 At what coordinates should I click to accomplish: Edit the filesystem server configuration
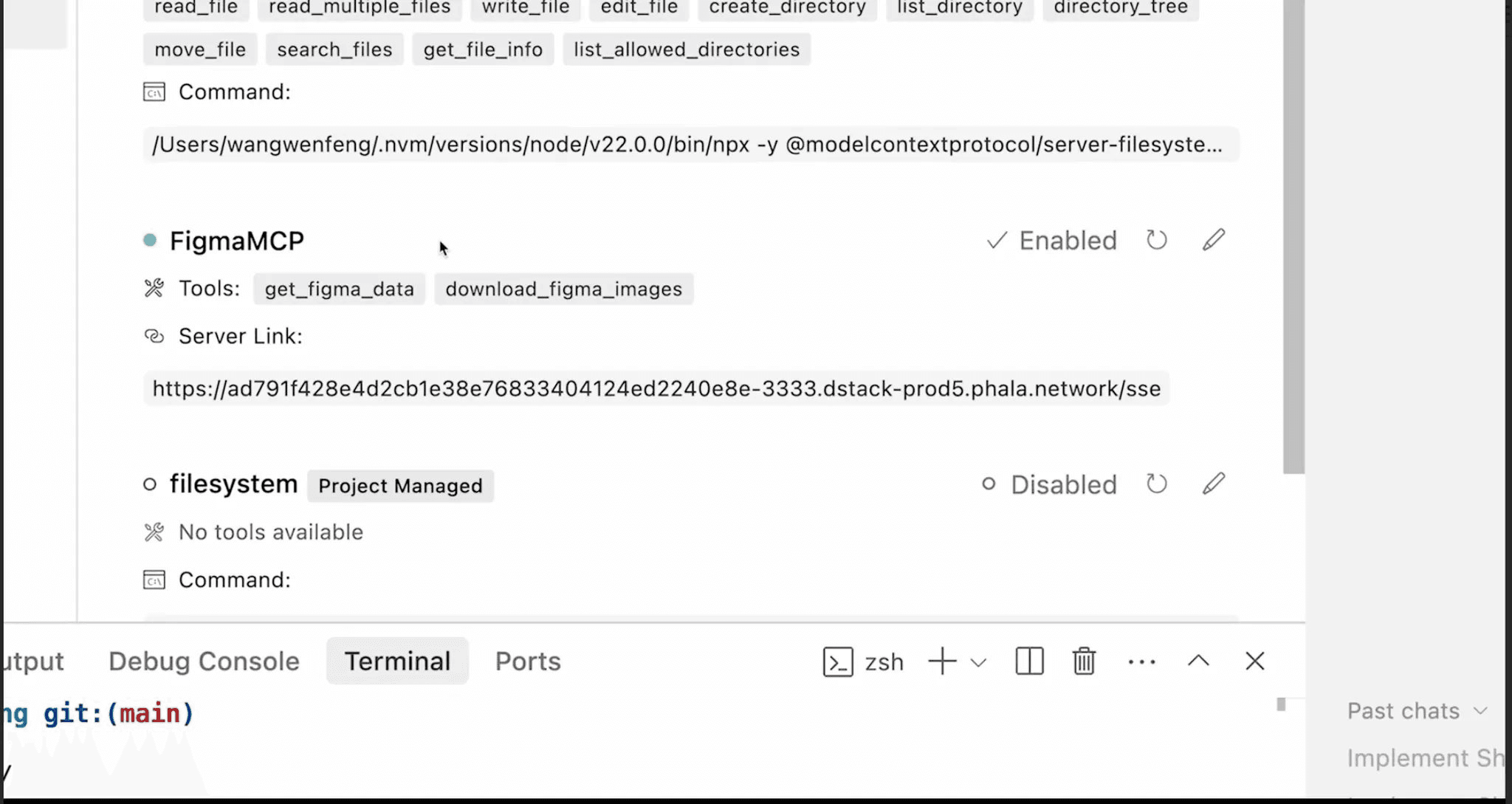(1213, 484)
